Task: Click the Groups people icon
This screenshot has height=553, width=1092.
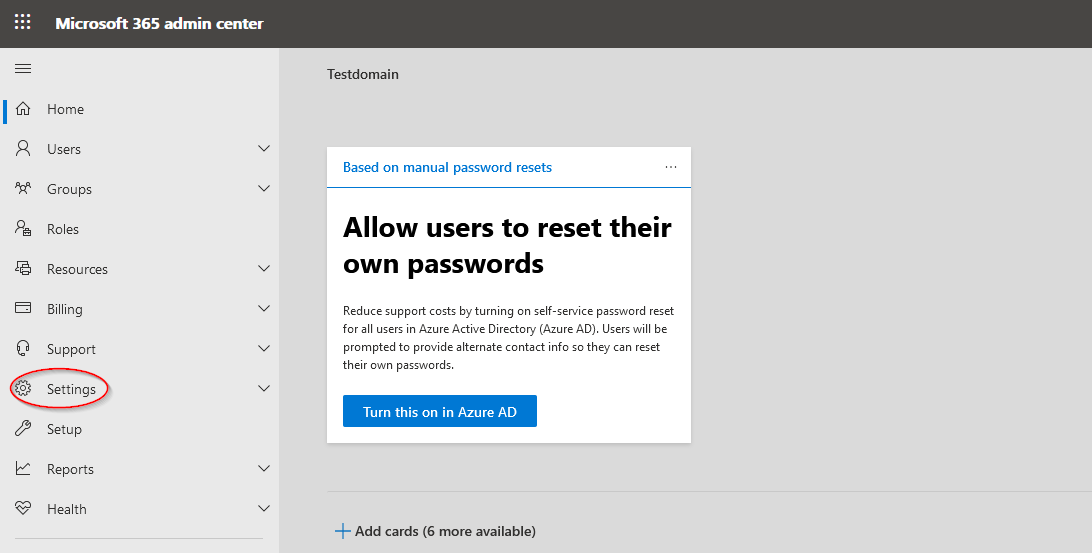Action: [x=24, y=189]
